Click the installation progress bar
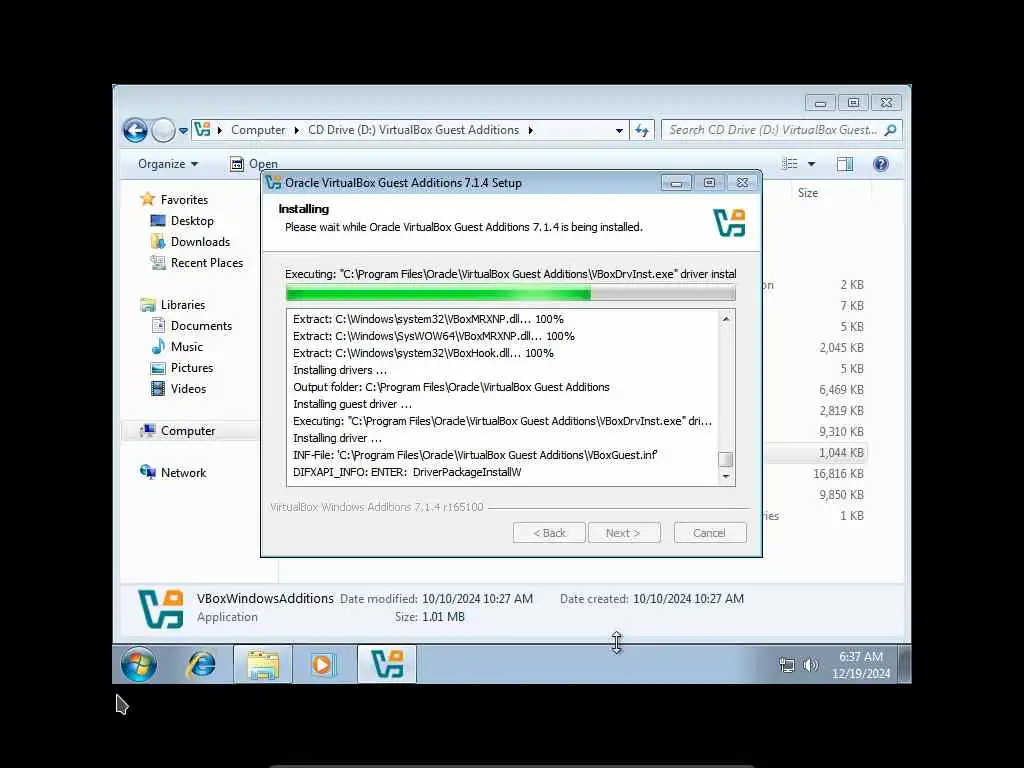This screenshot has width=1024, height=768. coord(511,295)
